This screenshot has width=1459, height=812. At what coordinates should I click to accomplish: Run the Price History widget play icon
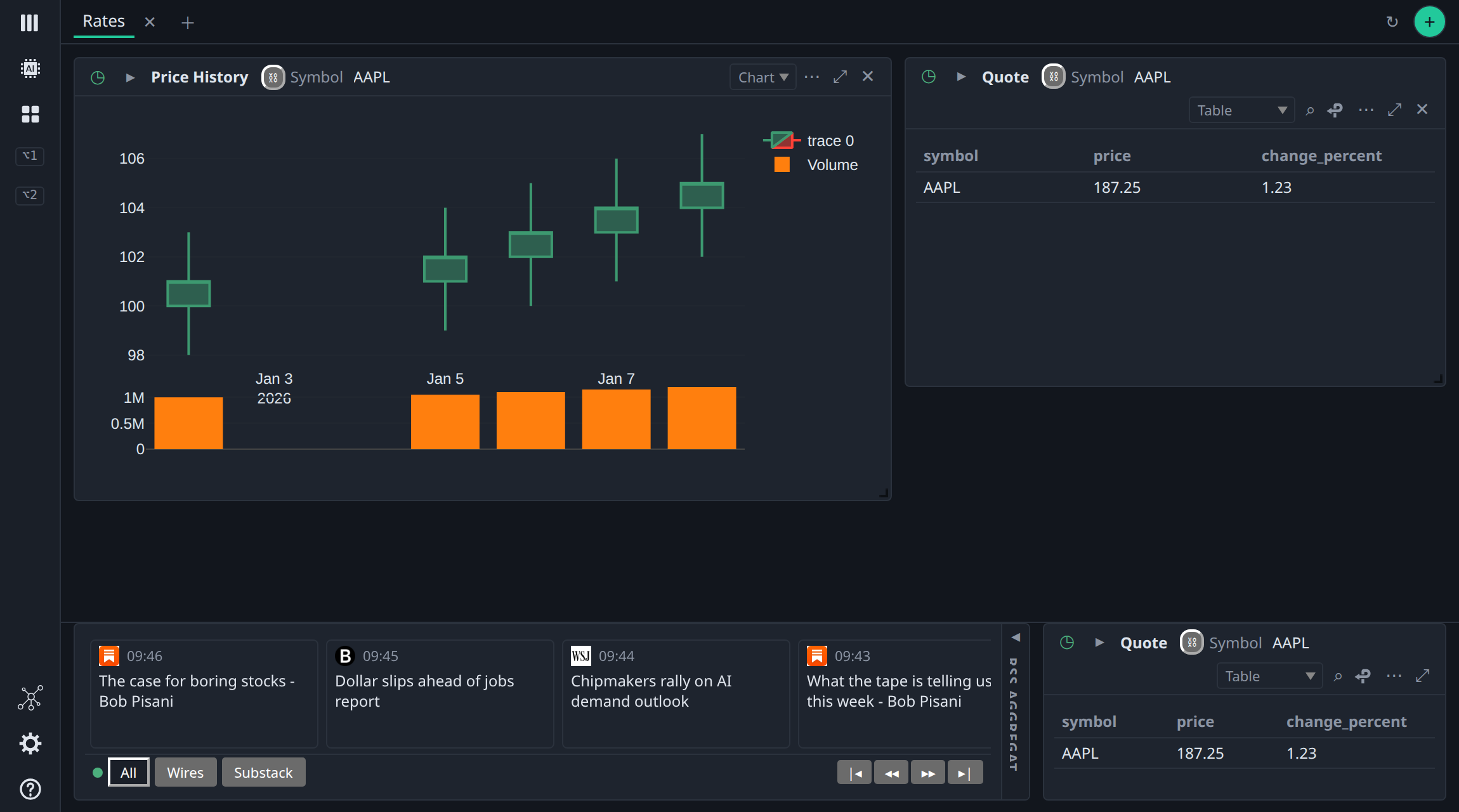click(x=130, y=77)
